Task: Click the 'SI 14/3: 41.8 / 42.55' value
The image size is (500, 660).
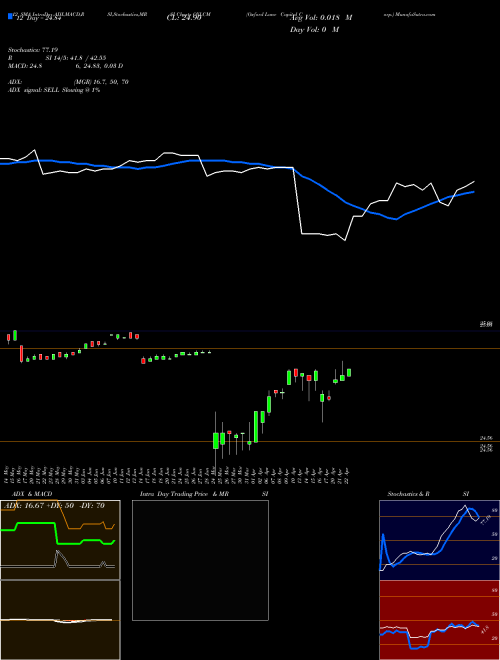Action: [x=76, y=58]
